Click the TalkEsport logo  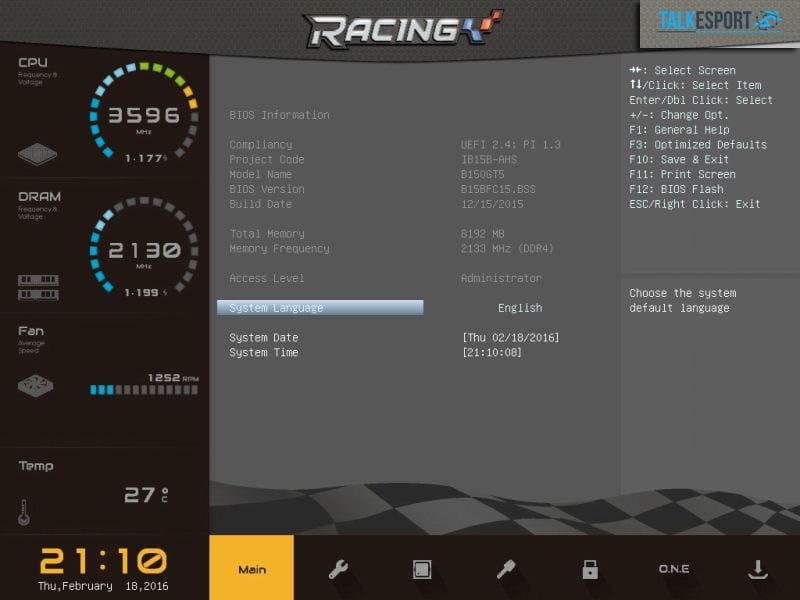pyautogui.click(x=719, y=21)
